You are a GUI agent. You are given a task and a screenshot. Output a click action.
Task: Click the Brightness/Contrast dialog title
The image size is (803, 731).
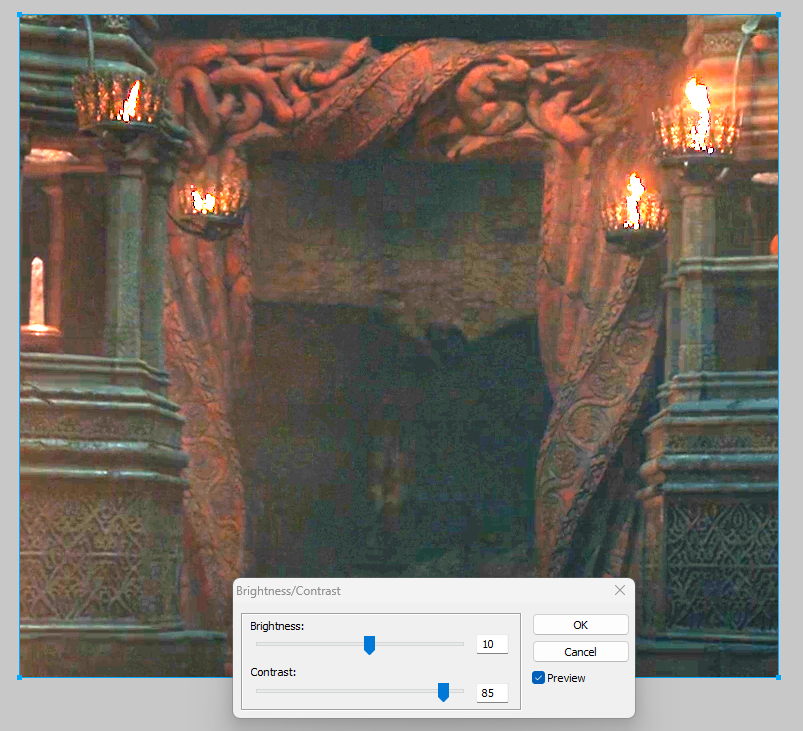[x=288, y=591]
